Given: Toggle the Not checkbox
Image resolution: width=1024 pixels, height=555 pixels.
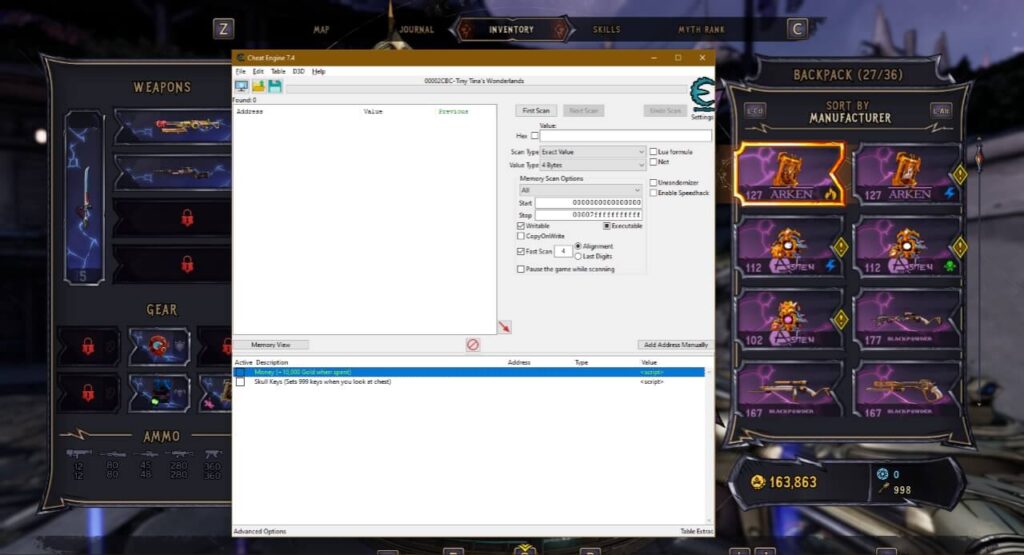Looking at the screenshot, I should pos(653,162).
